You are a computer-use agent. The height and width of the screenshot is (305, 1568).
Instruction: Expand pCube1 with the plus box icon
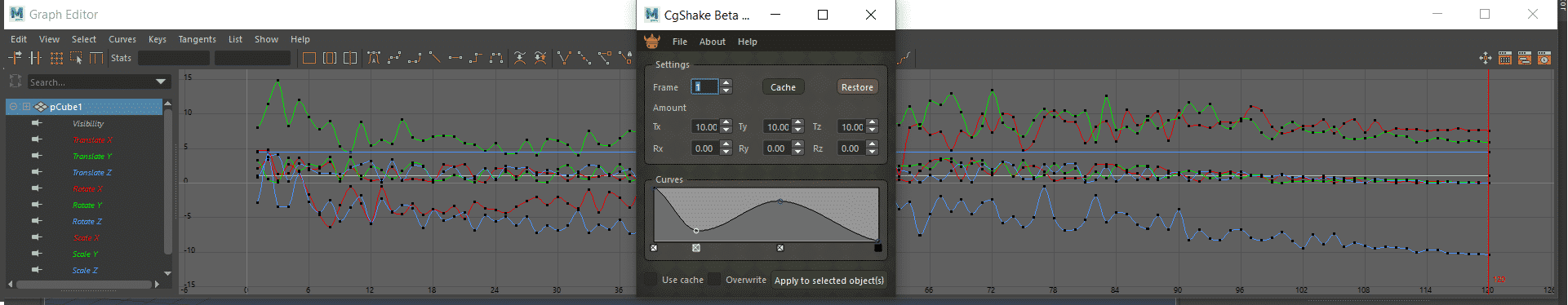pyautogui.click(x=26, y=107)
